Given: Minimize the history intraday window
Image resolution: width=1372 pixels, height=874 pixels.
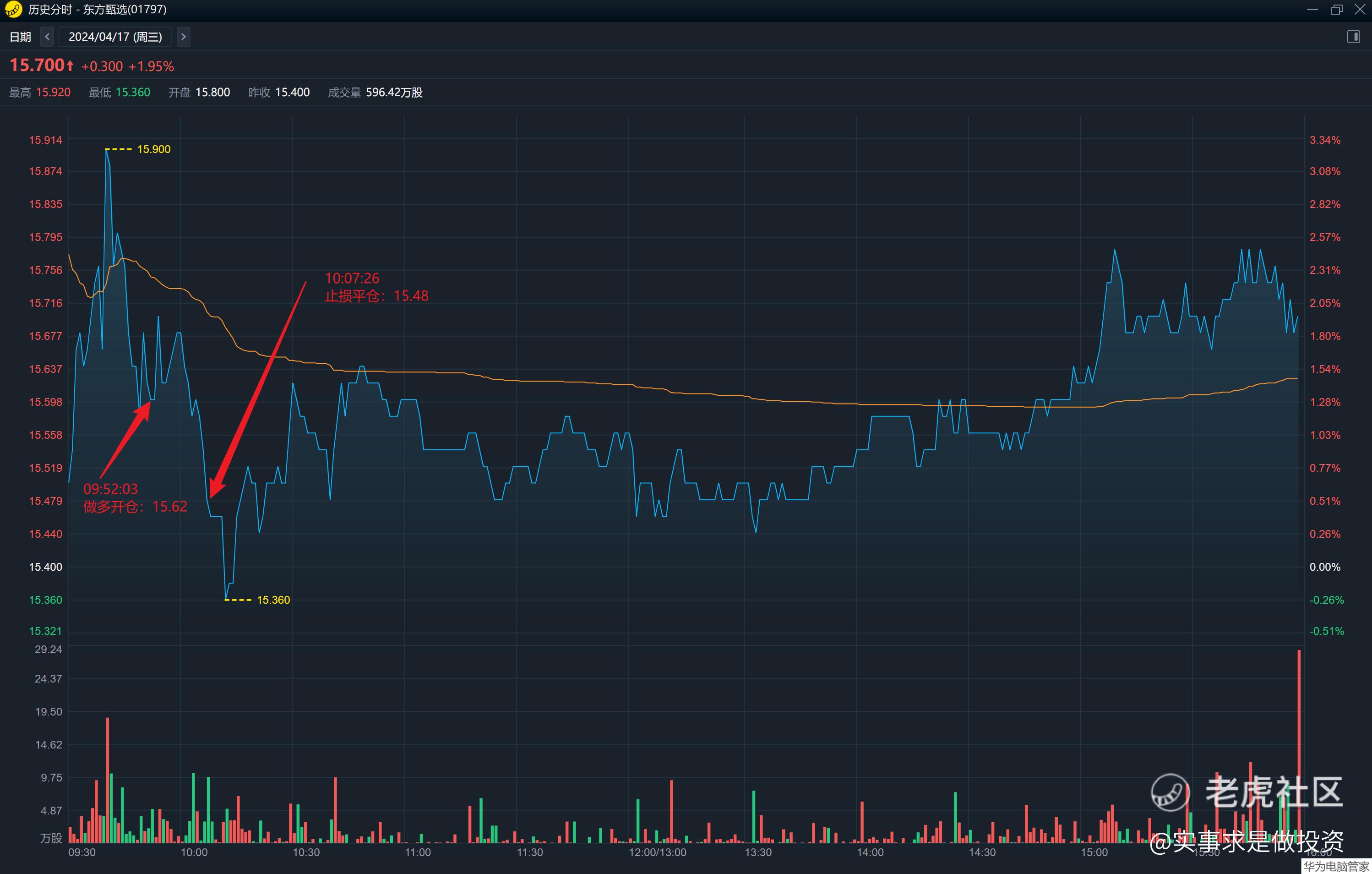Looking at the screenshot, I should coord(1312,10).
